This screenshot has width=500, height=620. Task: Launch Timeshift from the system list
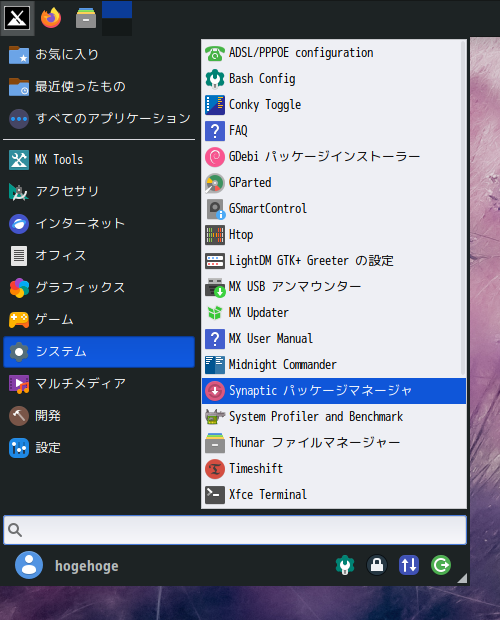coord(334,469)
